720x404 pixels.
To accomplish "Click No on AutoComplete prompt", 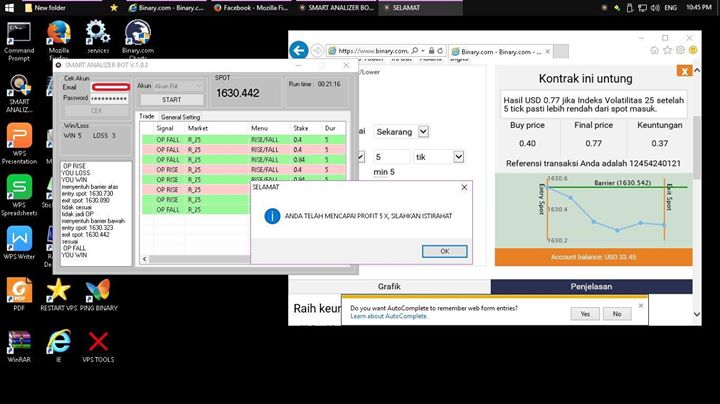I will pyautogui.click(x=617, y=314).
